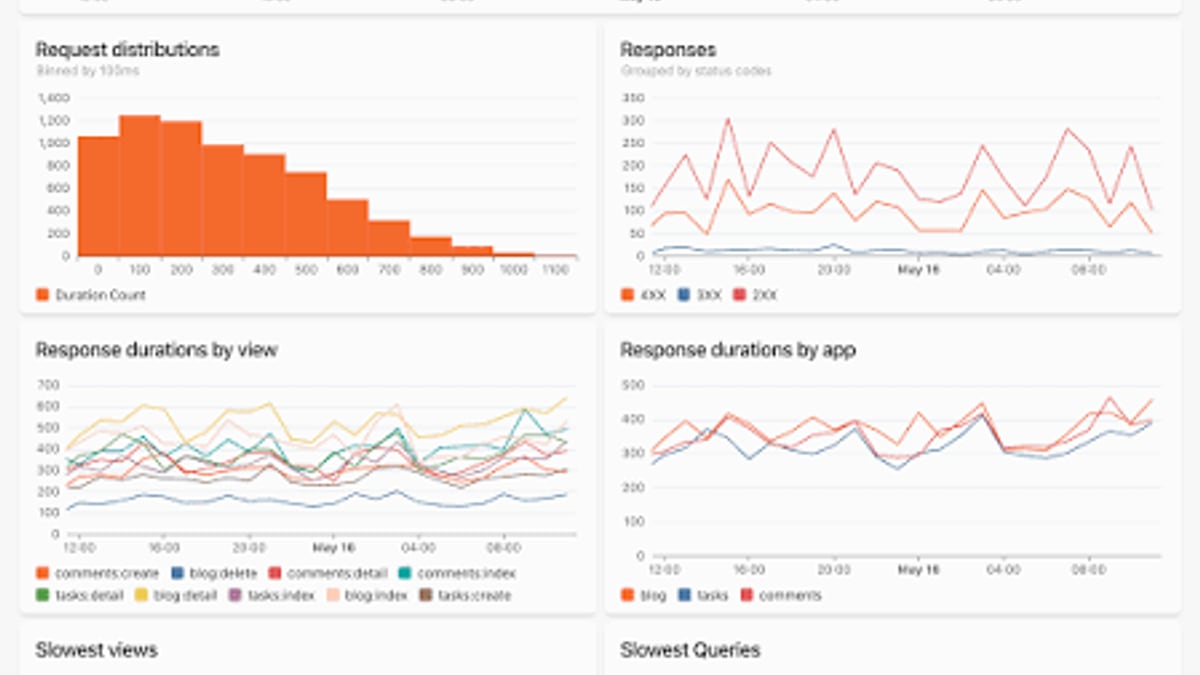1200x675 pixels.
Task: Click the 1100 x-axis label in histogram
Action: tap(554, 270)
